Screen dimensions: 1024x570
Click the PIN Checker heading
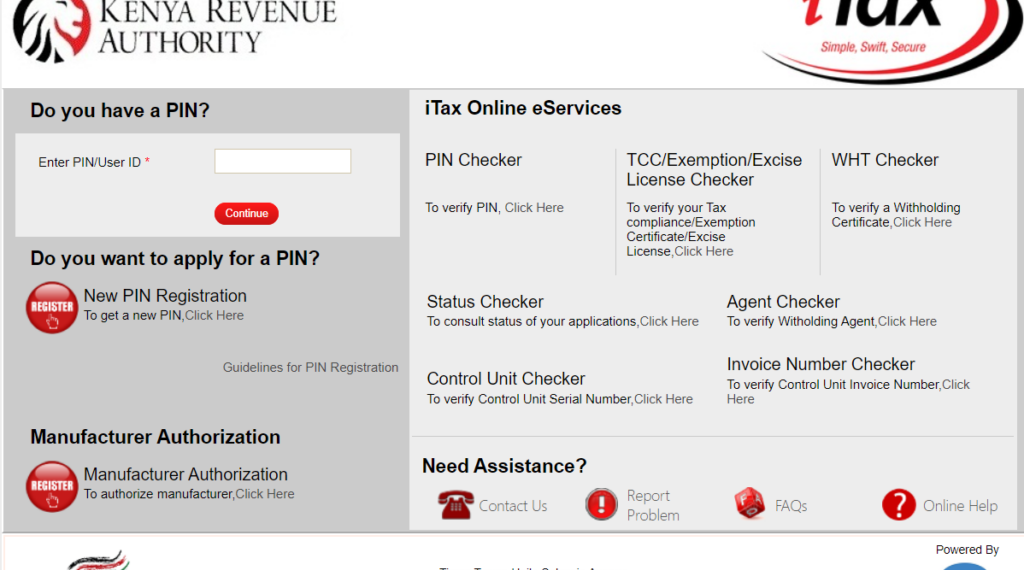point(473,160)
